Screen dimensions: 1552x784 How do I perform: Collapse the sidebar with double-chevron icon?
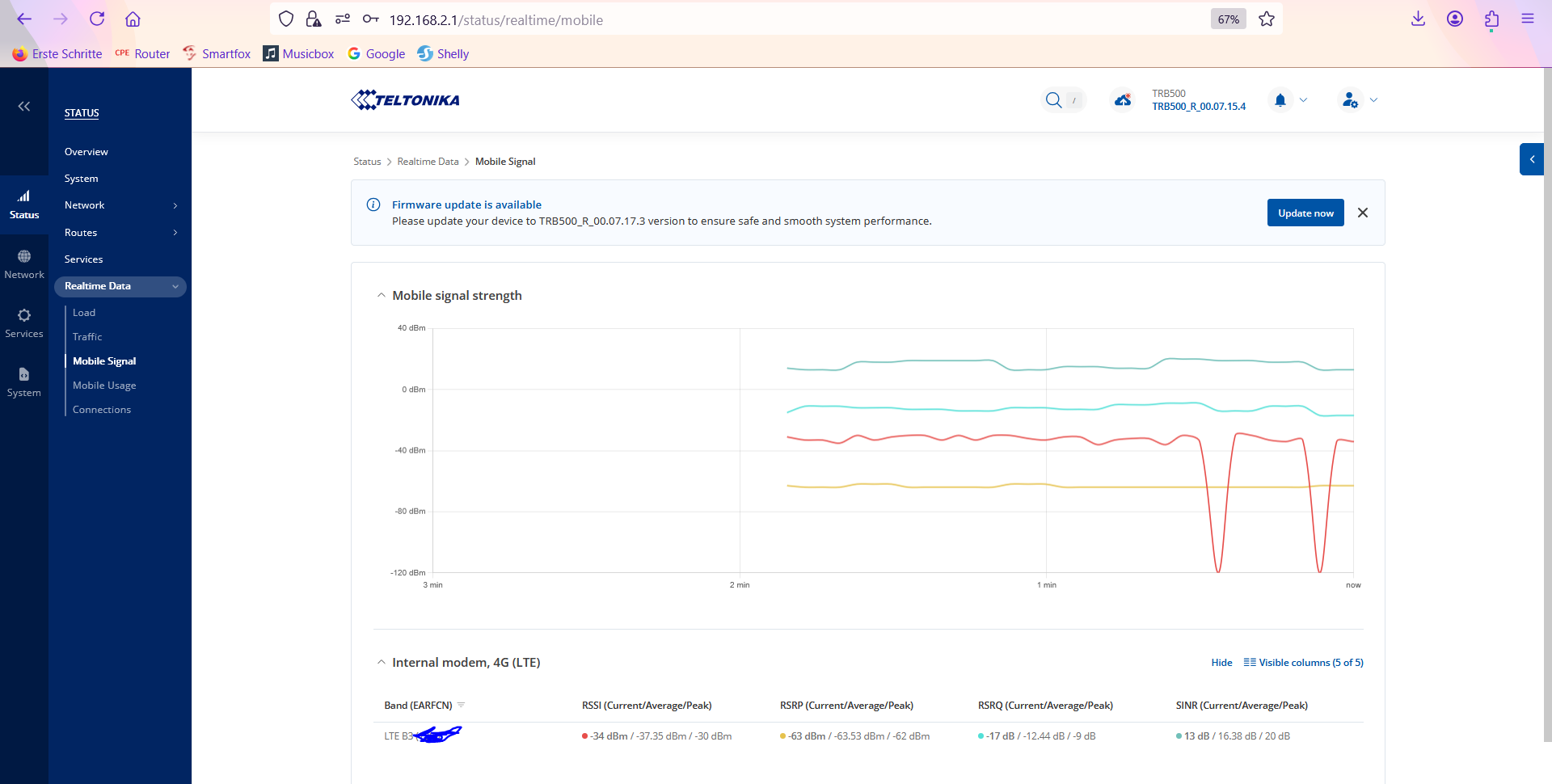point(24,106)
